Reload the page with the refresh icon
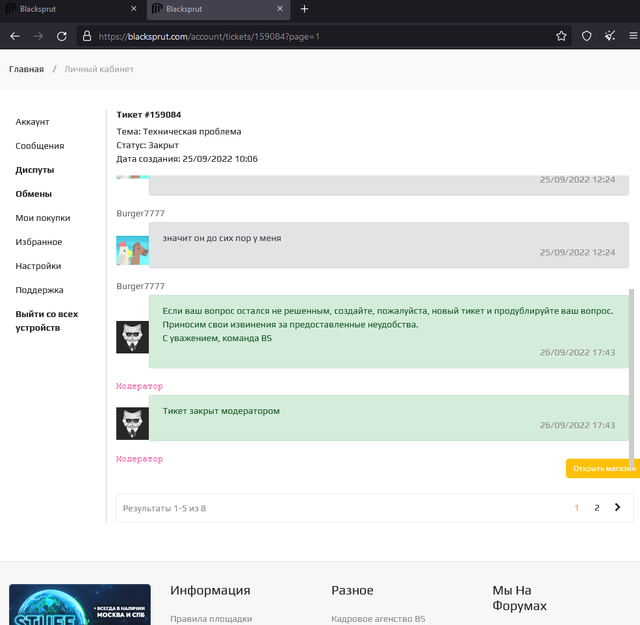The height and width of the screenshot is (625, 640). [x=62, y=36]
